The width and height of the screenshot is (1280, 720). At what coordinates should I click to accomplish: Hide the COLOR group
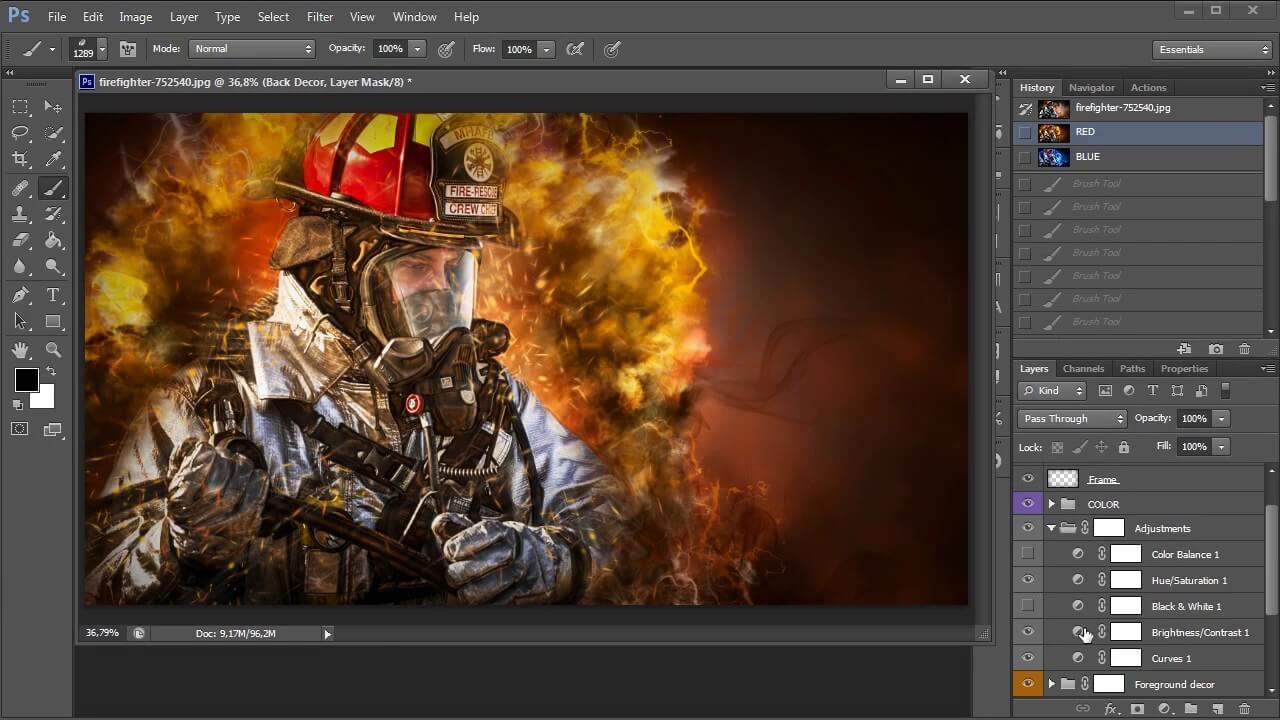1028,504
